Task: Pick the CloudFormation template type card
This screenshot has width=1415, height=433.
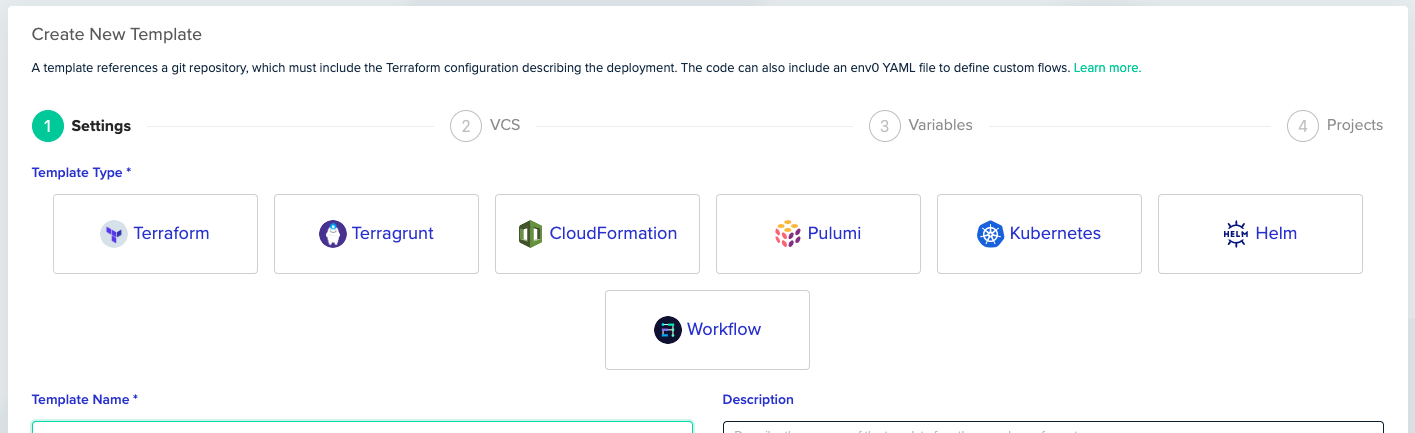Action: tap(597, 234)
